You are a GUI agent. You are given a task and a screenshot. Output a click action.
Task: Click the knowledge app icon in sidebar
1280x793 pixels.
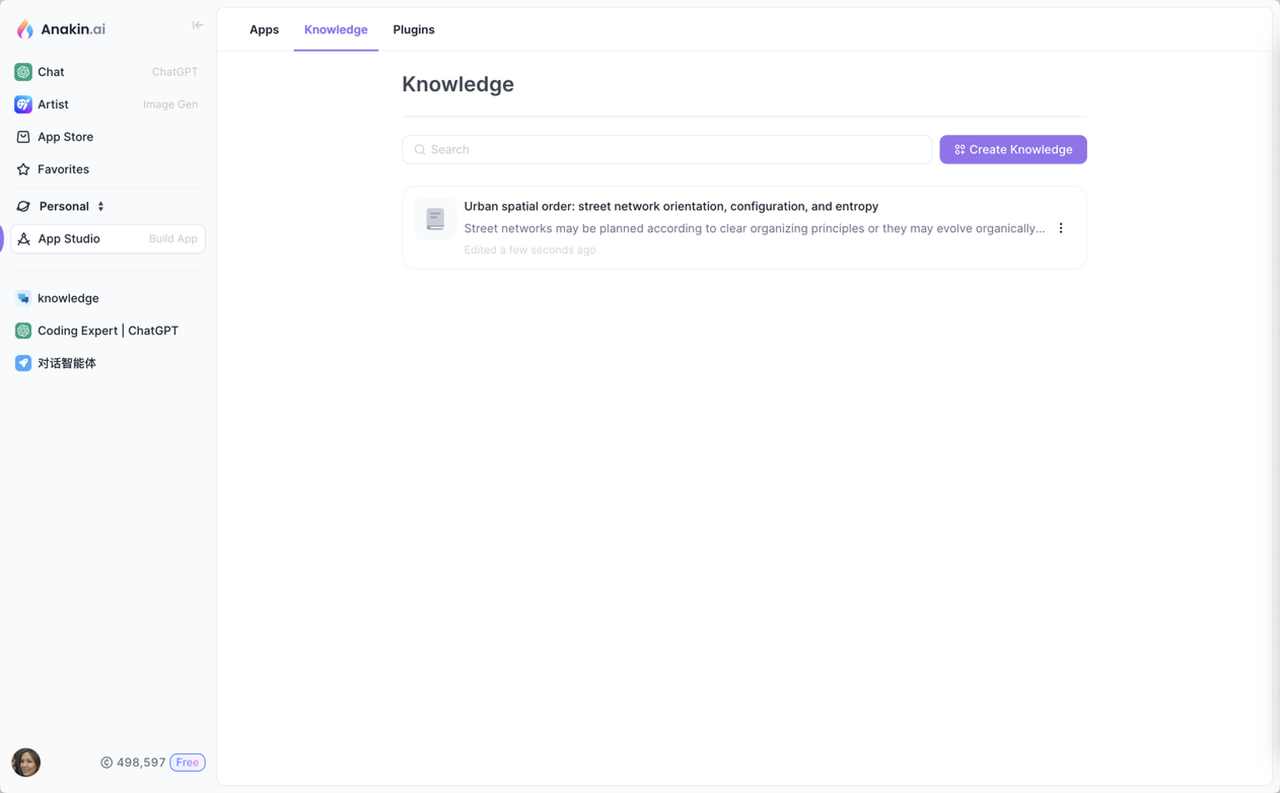point(23,298)
